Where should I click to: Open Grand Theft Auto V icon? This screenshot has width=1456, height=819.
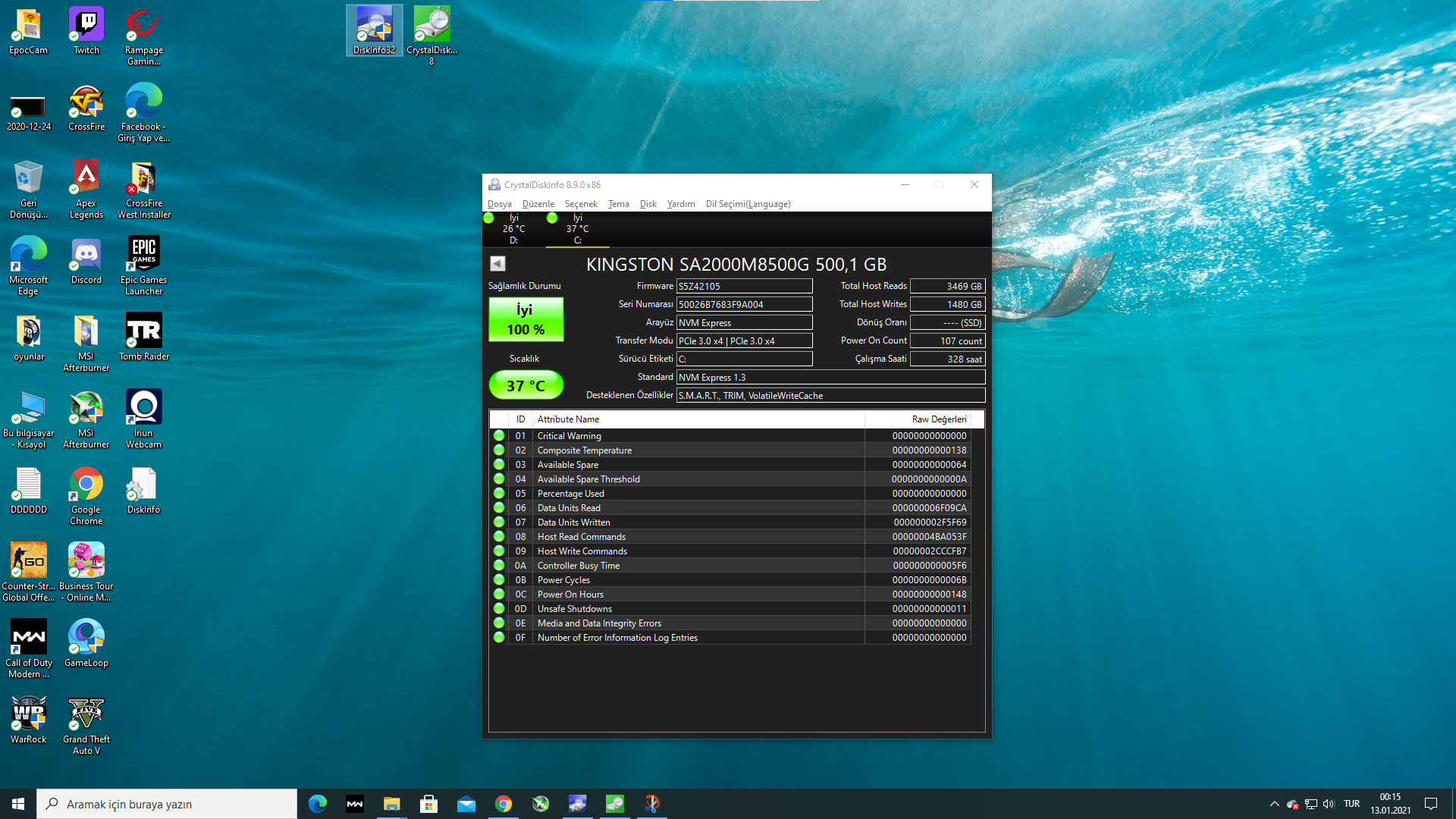click(86, 726)
